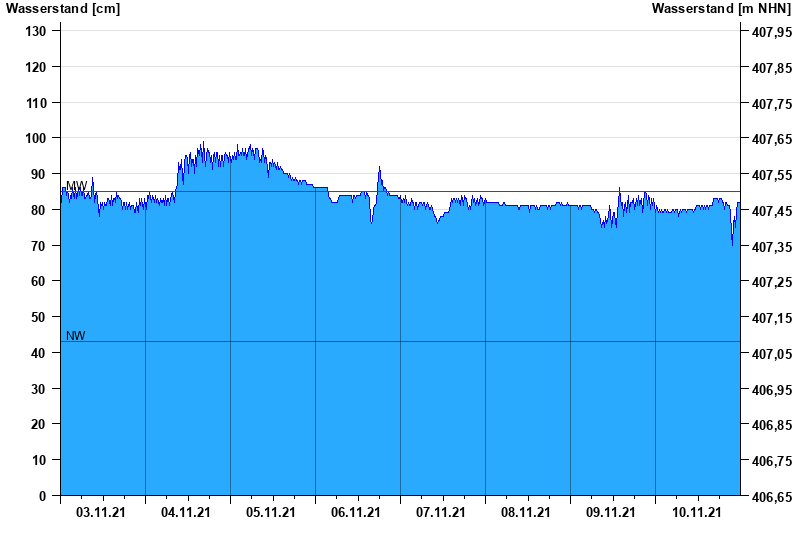
Task: Click the 40 value on left axis
Action: tap(39, 353)
